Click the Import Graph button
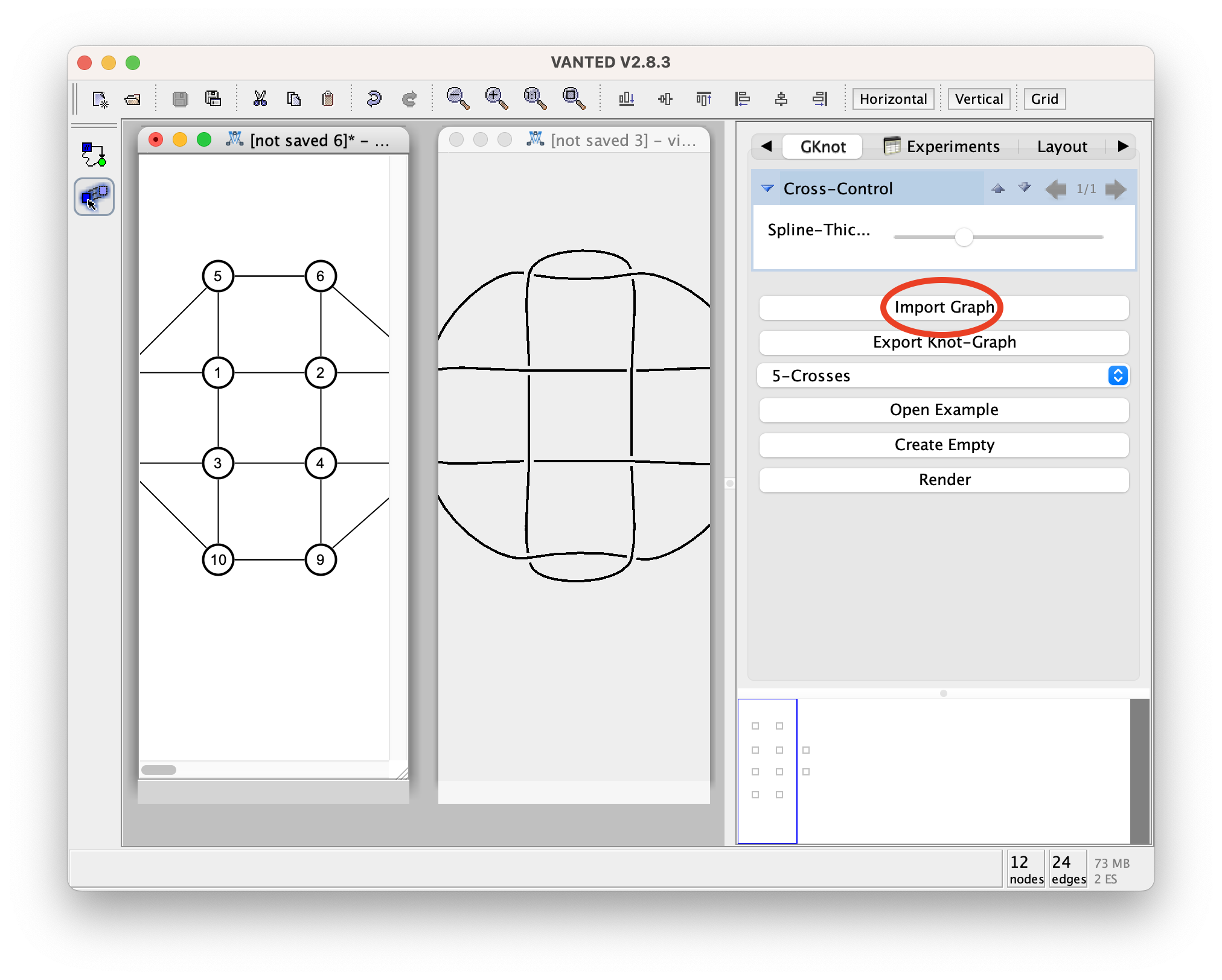Viewport: 1222px width, 980px height. point(944,307)
